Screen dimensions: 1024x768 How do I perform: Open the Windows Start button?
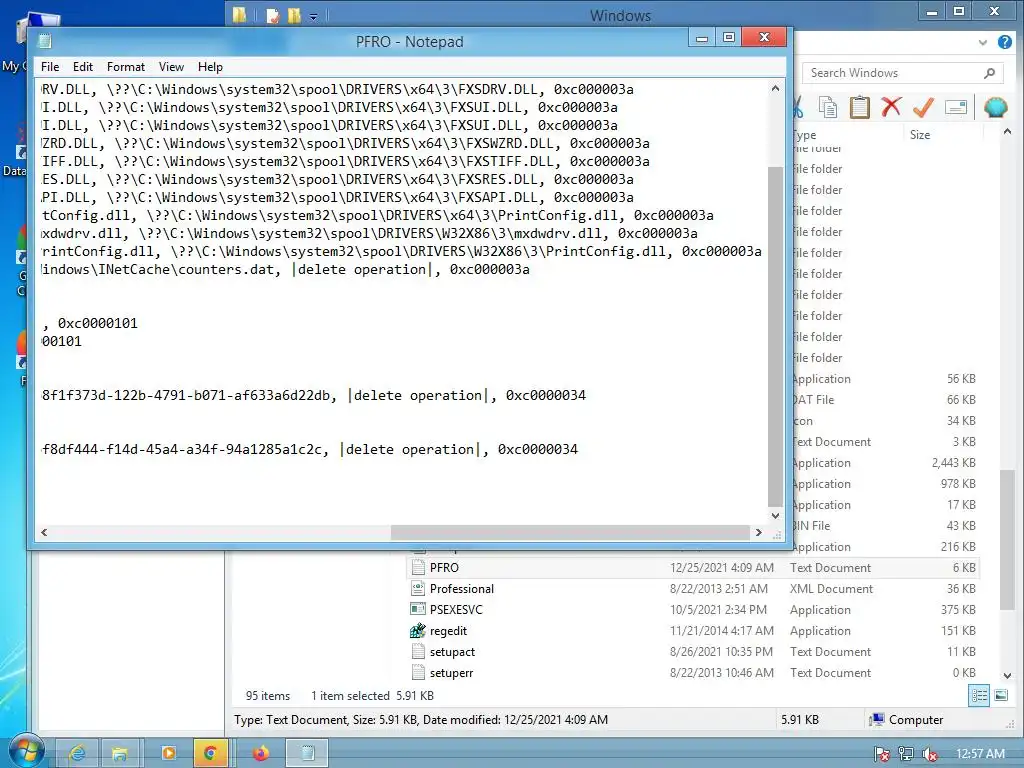25,751
